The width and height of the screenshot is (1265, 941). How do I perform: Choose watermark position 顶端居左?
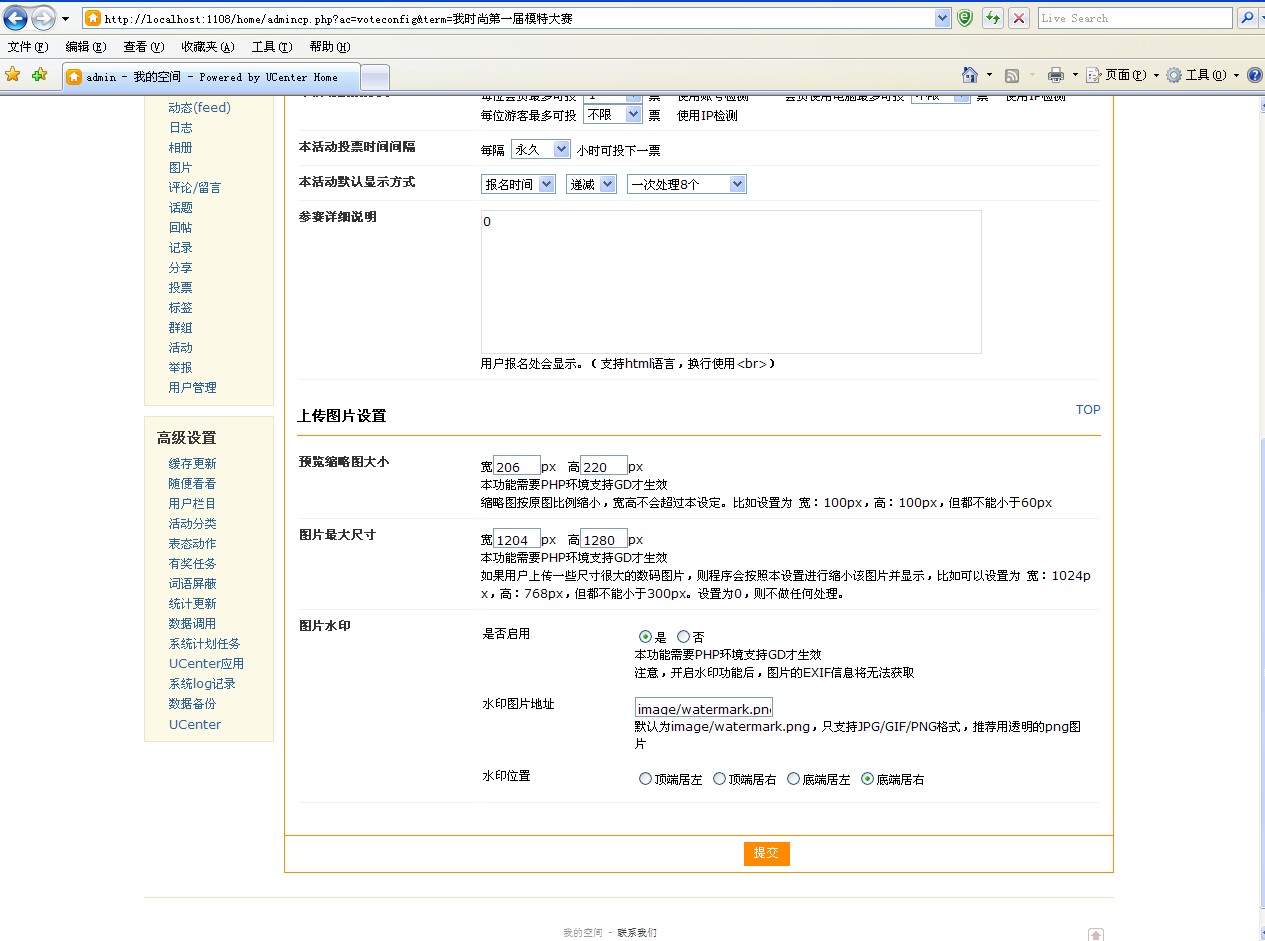click(x=645, y=779)
